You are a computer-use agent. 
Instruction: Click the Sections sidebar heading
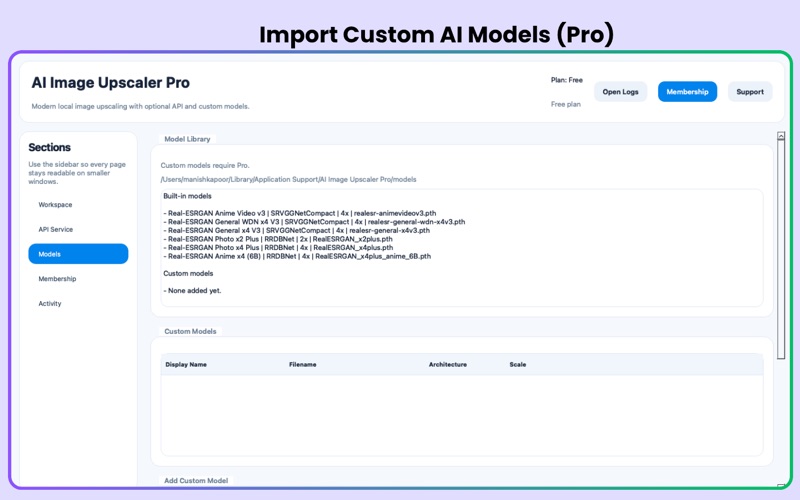pos(49,147)
